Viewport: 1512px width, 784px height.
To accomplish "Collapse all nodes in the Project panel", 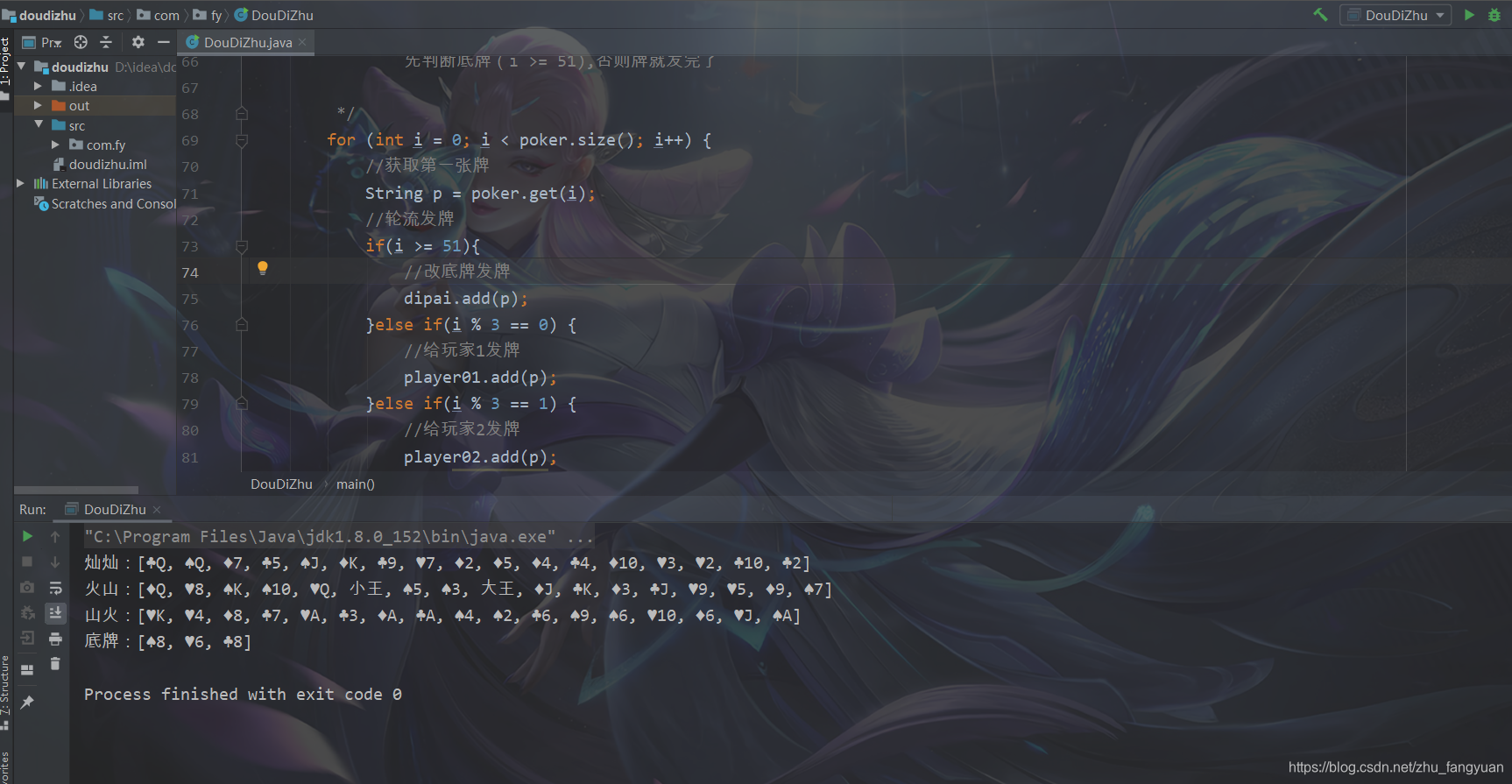I will point(106,42).
